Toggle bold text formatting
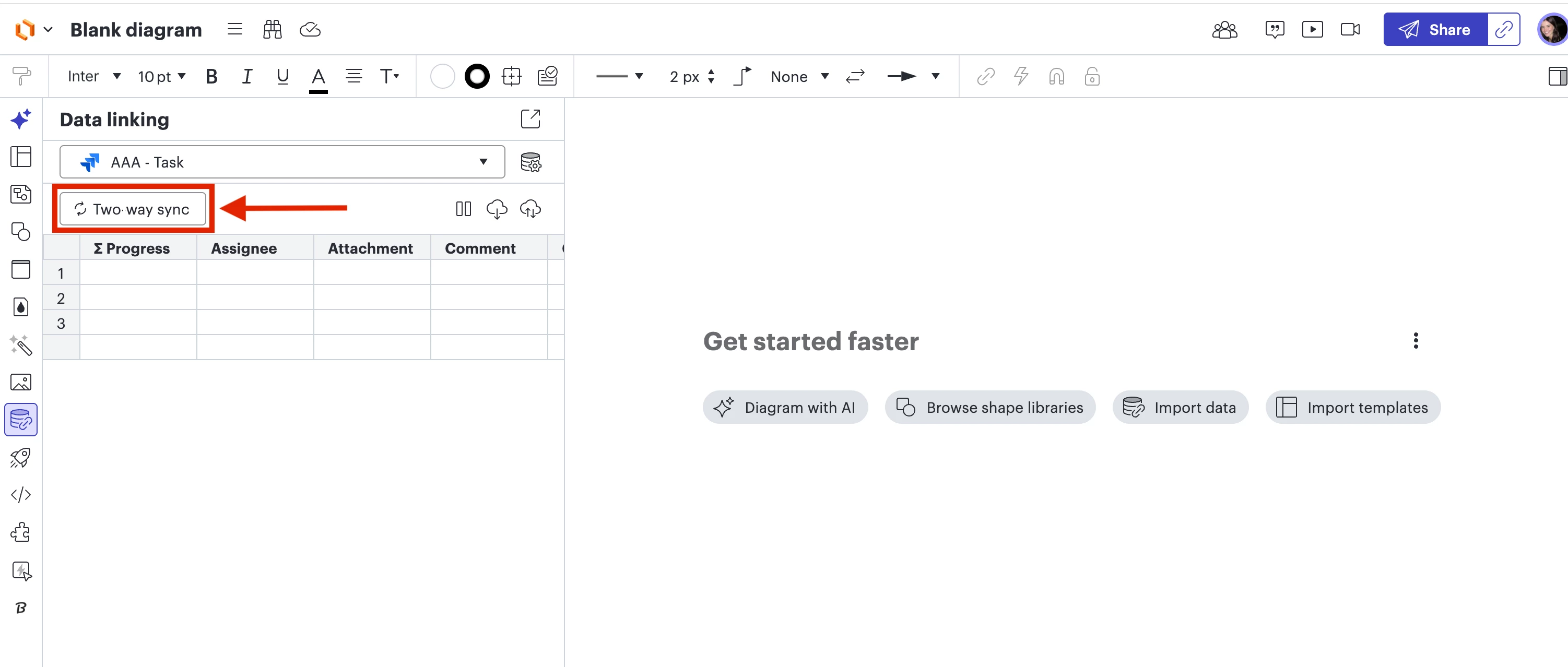1568x667 pixels. pos(211,76)
